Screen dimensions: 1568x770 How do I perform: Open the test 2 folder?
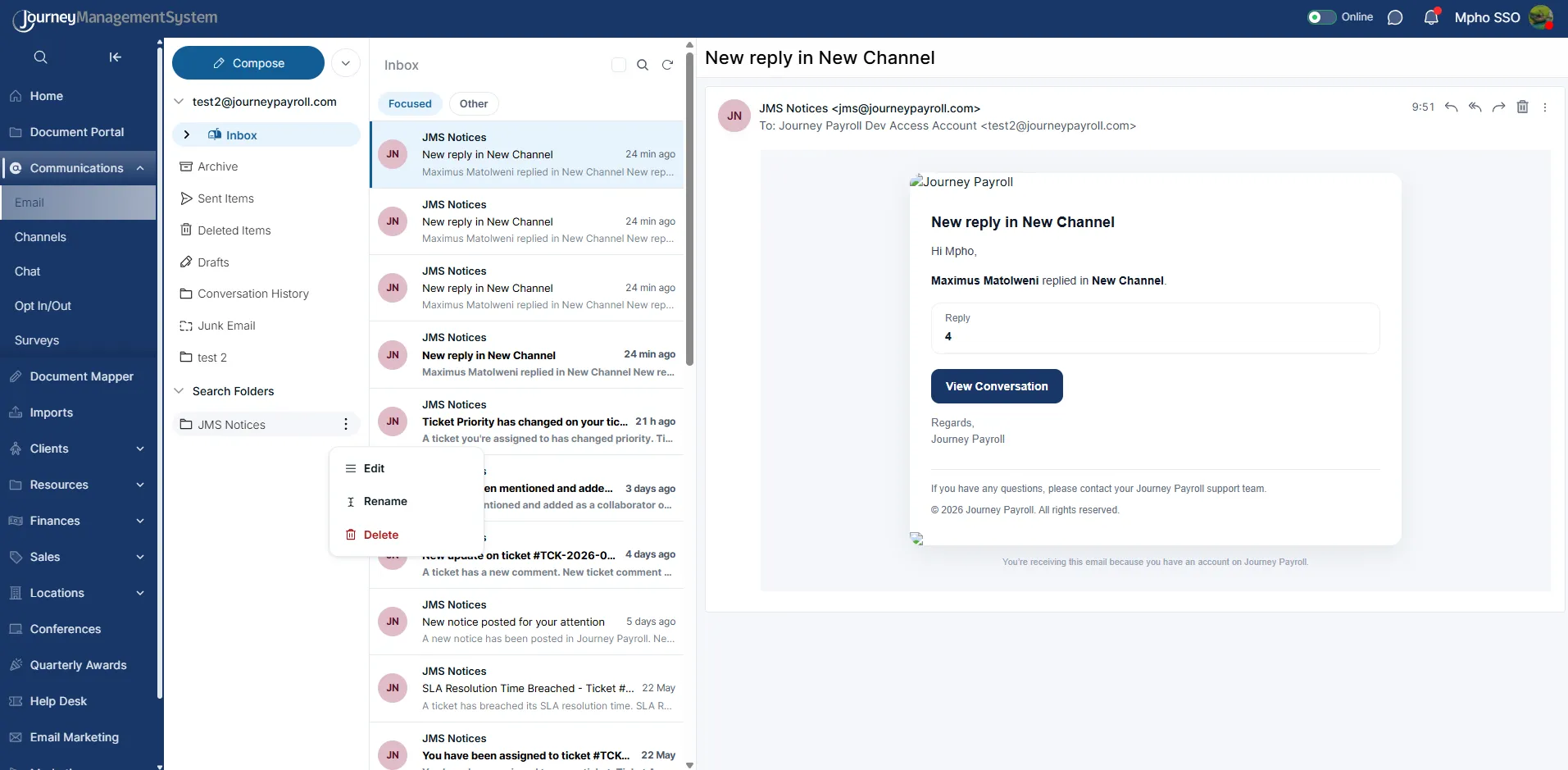click(x=266, y=358)
